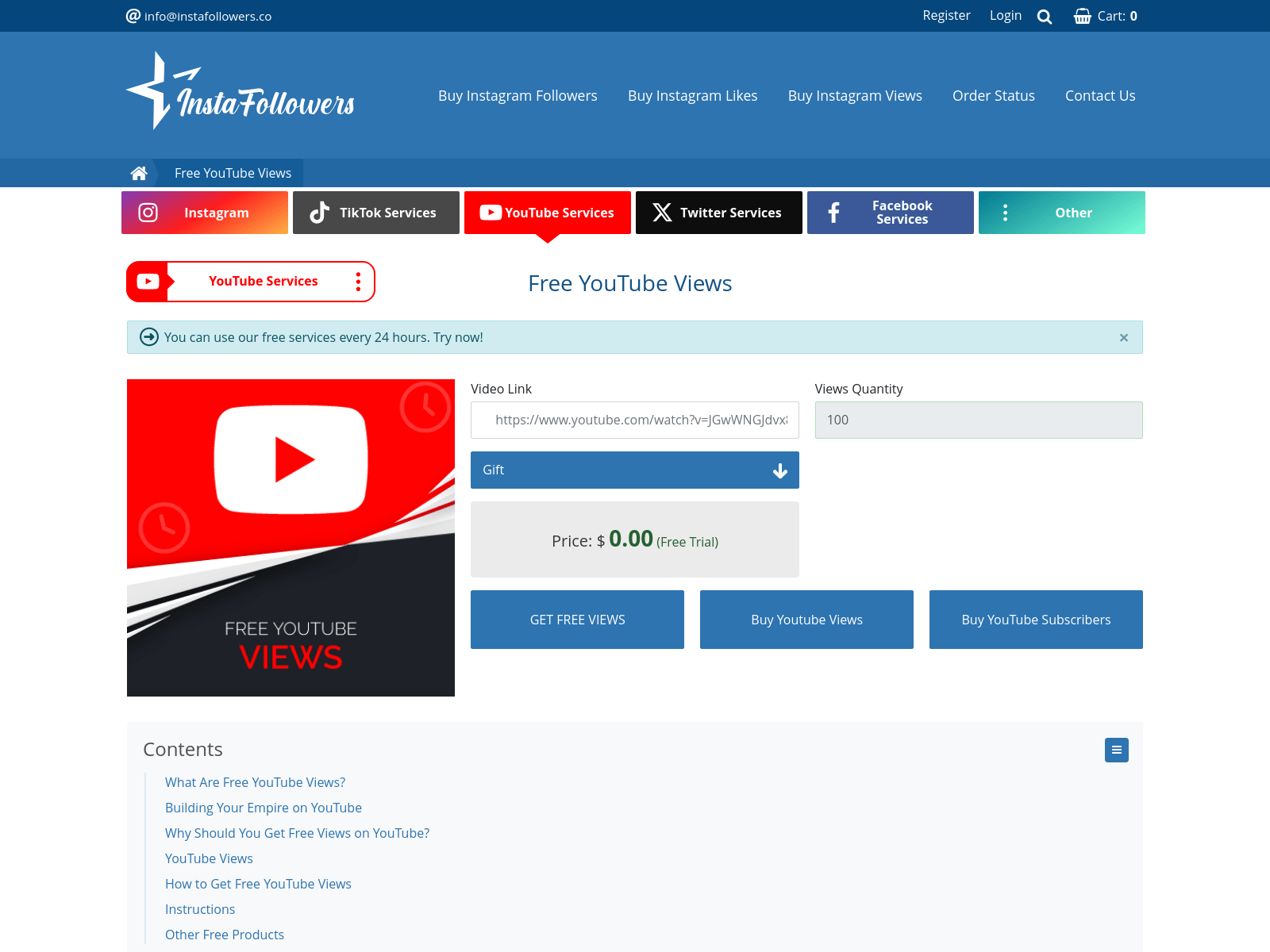
Task: Jump to How to Get Free YouTube Views
Action: tap(258, 884)
